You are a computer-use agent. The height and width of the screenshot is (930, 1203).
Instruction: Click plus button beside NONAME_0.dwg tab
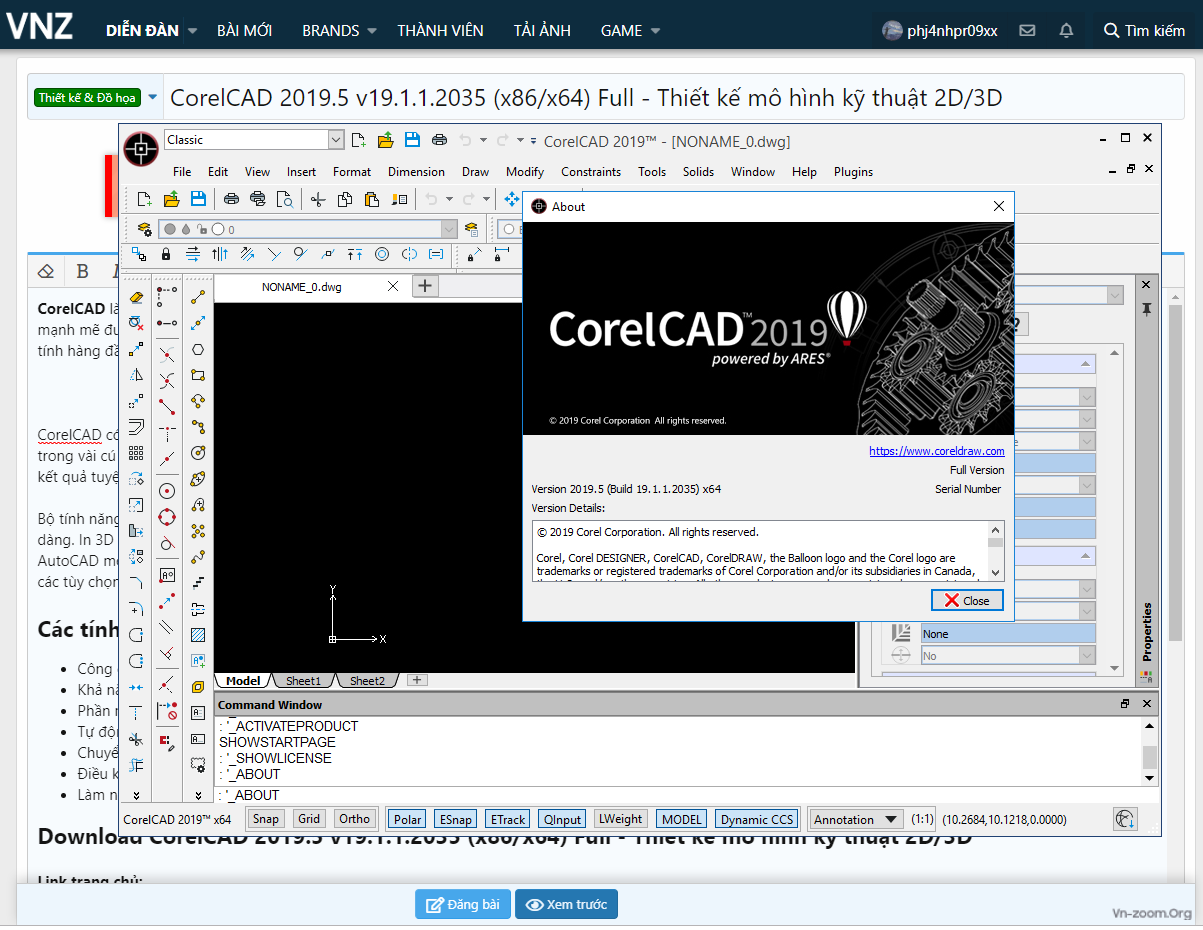pyautogui.click(x=425, y=286)
